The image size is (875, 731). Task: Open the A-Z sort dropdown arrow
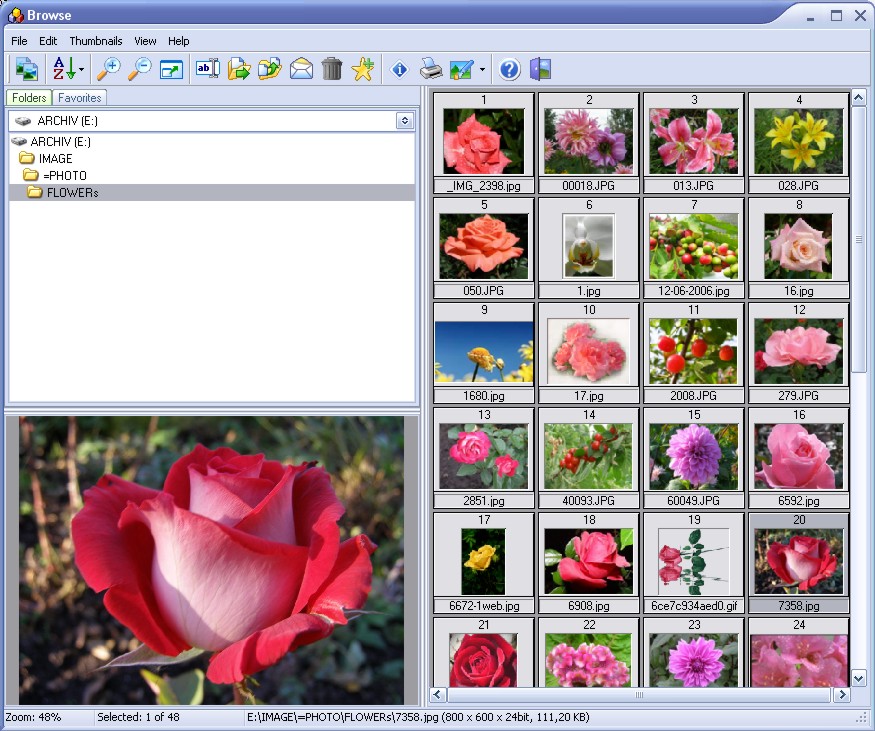pyautogui.click(x=81, y=70)
